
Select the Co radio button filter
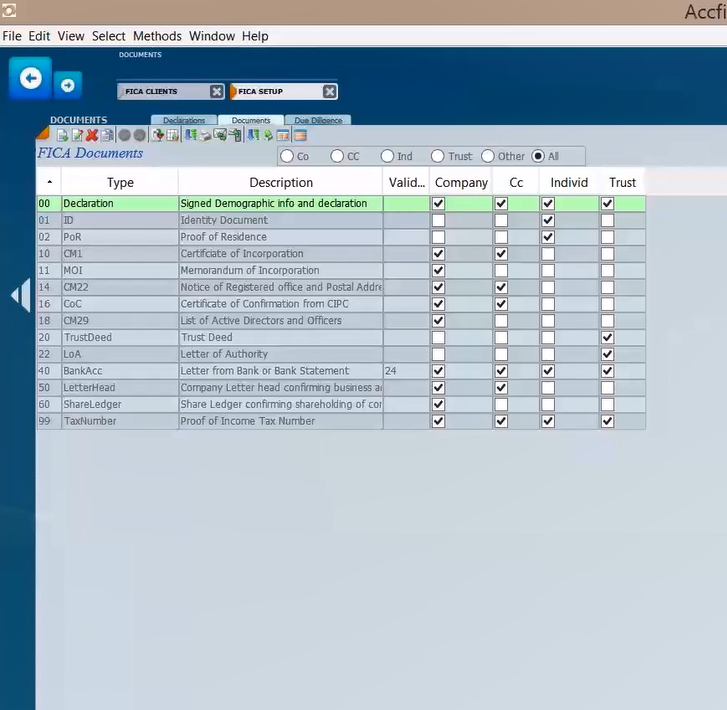pos(287,156)
